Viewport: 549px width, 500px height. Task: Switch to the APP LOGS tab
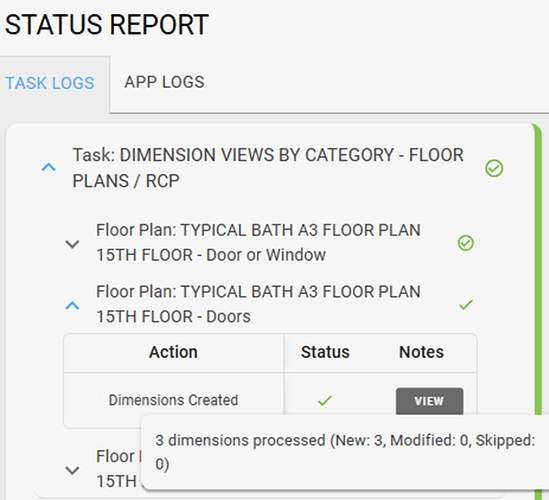tap(164, 83)
